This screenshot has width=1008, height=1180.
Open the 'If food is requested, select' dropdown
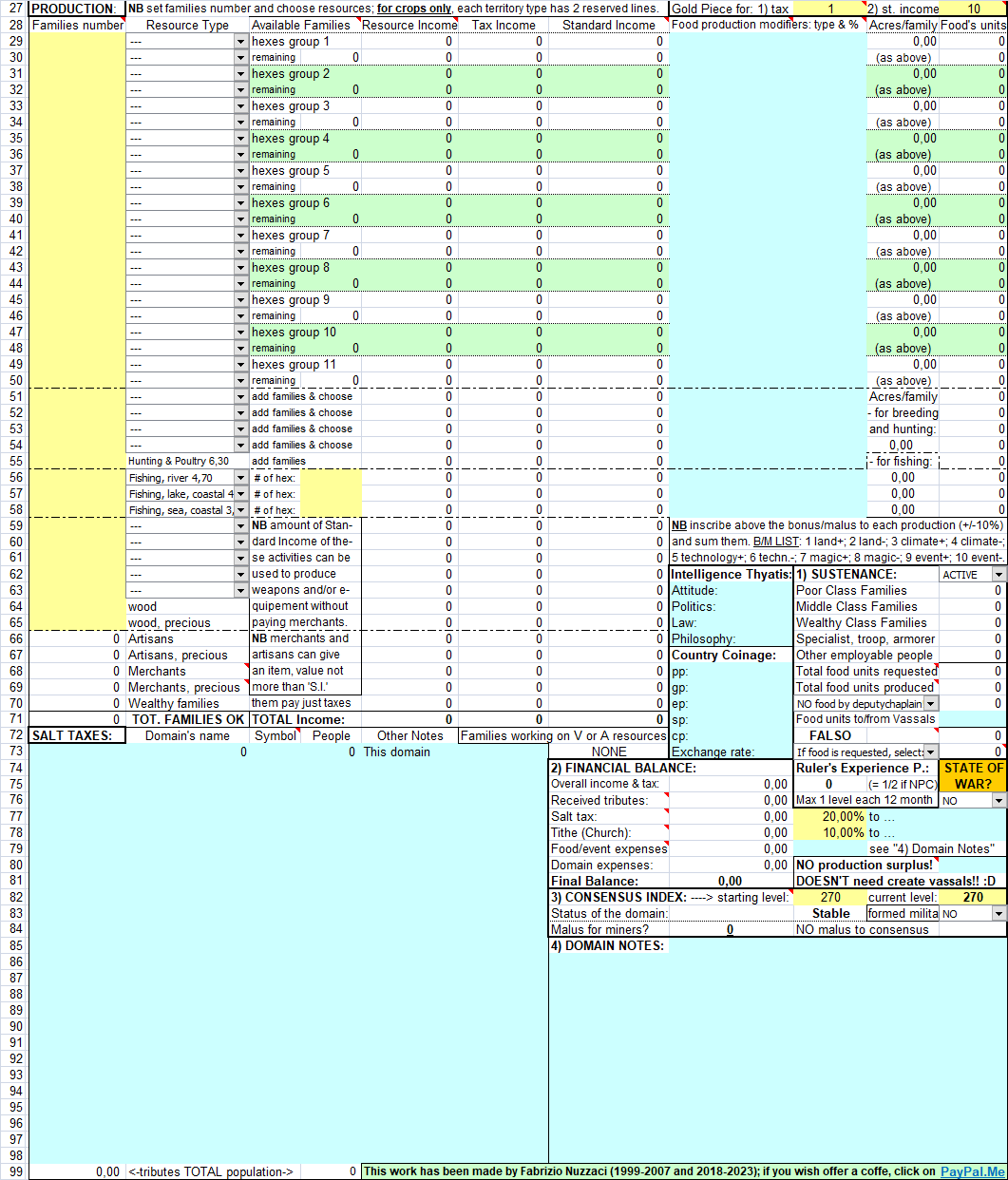coord(931,752)
